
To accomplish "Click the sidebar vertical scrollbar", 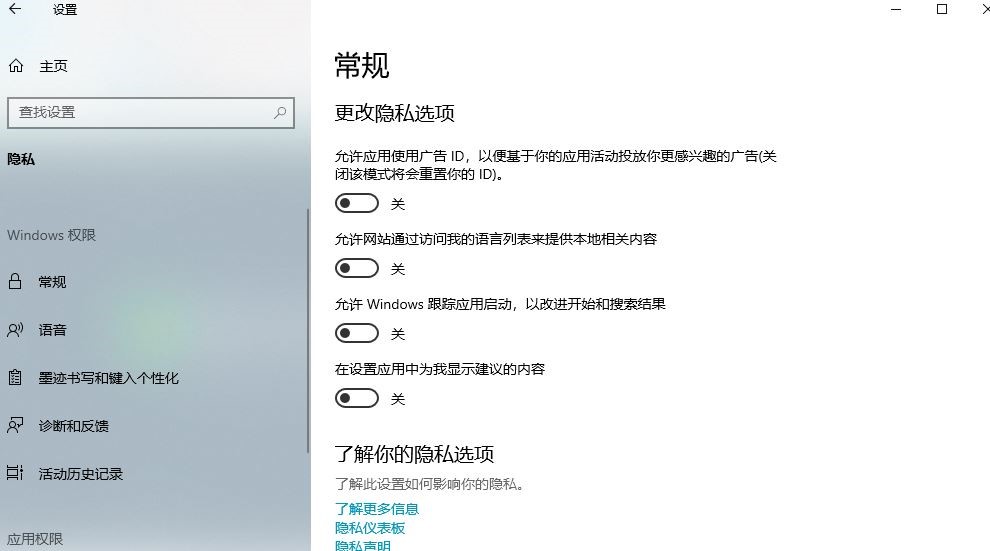I will click(x=308, y=330).
